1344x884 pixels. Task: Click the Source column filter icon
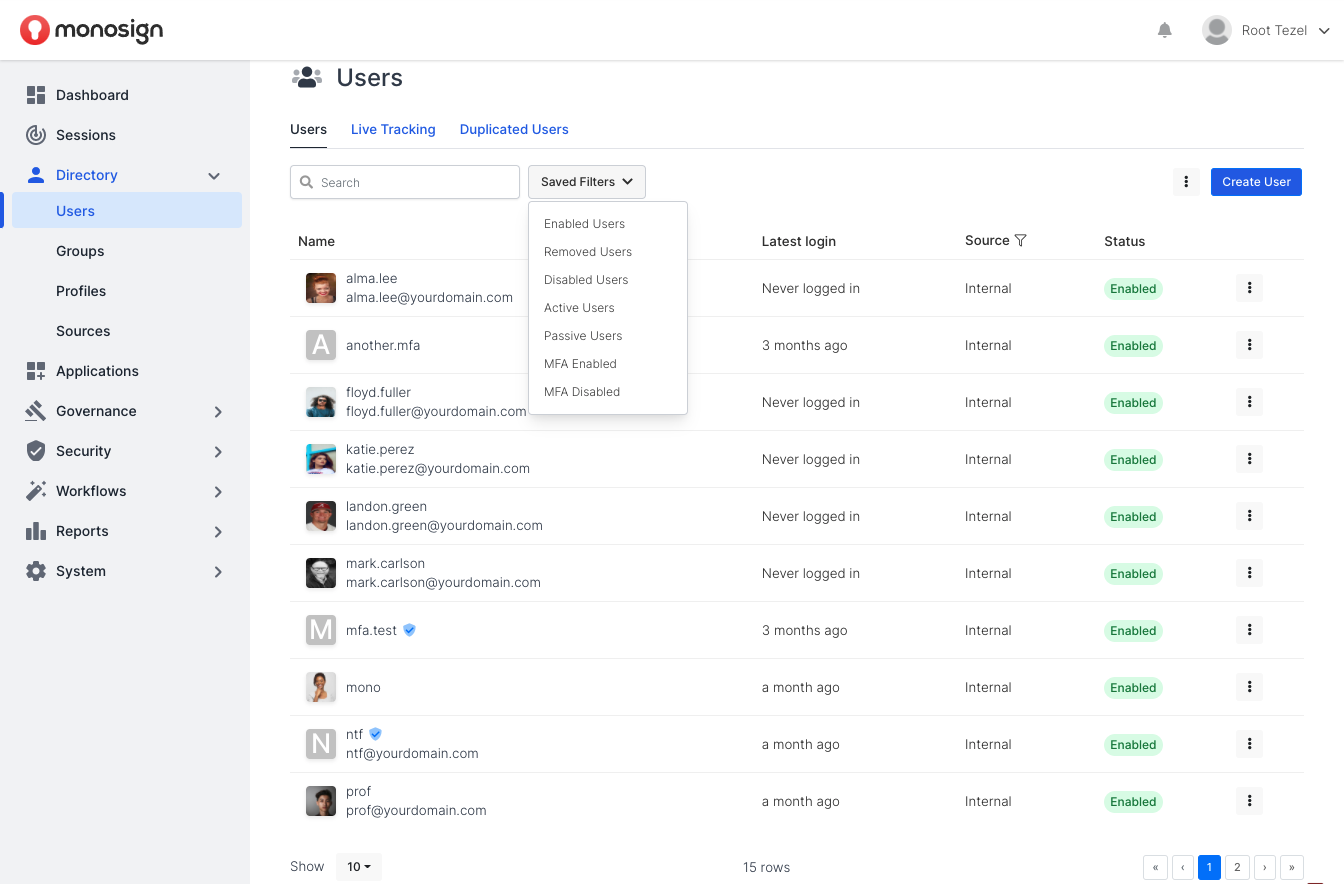point(1020,240)
